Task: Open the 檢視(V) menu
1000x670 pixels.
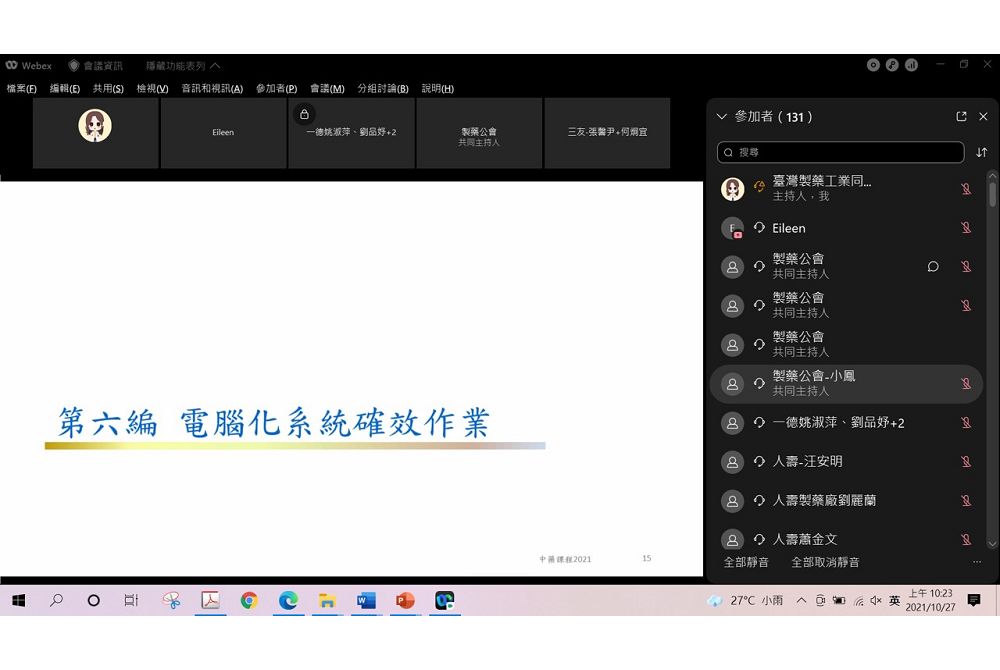Action: 152,89
